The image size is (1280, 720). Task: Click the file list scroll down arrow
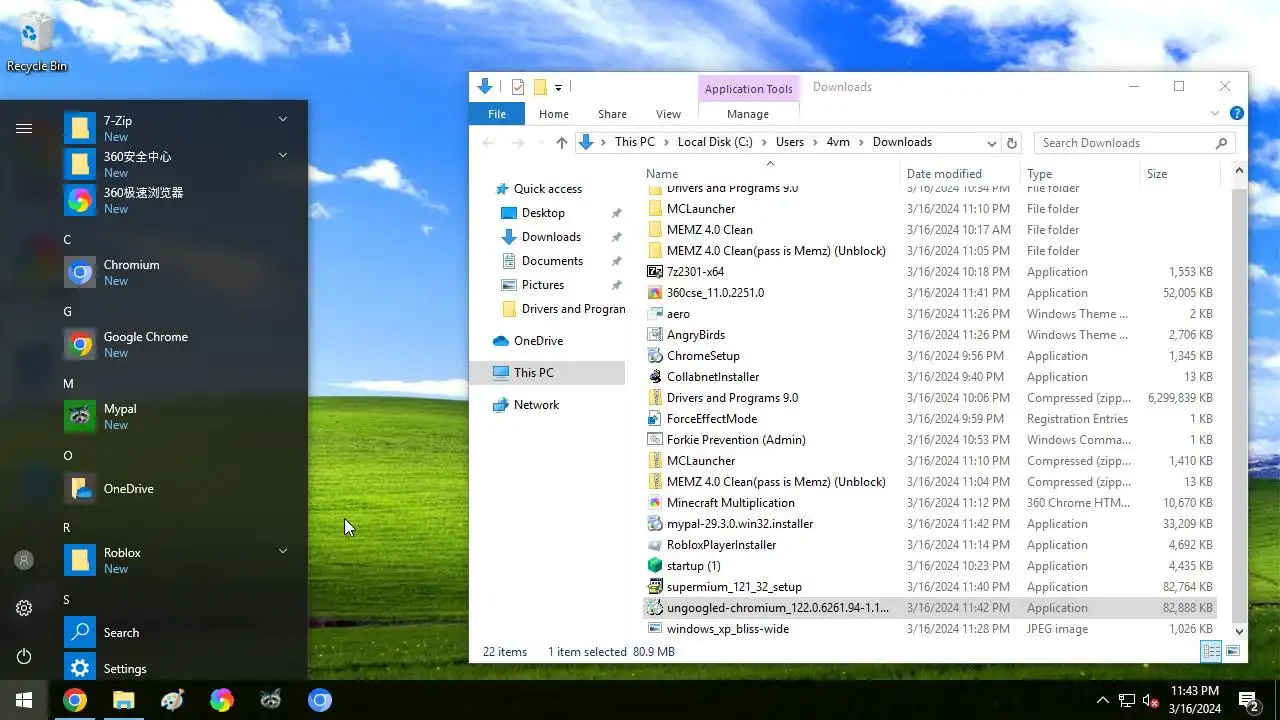click(x=1240, y=631)
